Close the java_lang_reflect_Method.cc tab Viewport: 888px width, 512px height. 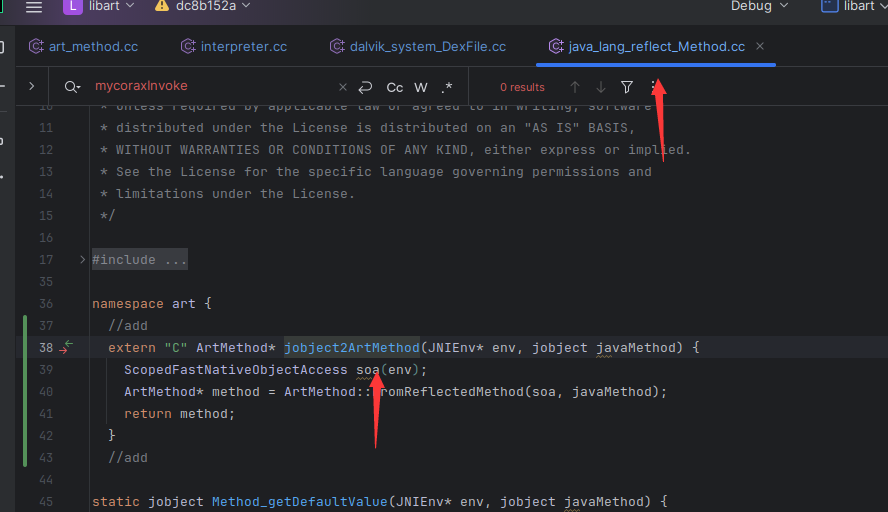pos(760,47)
